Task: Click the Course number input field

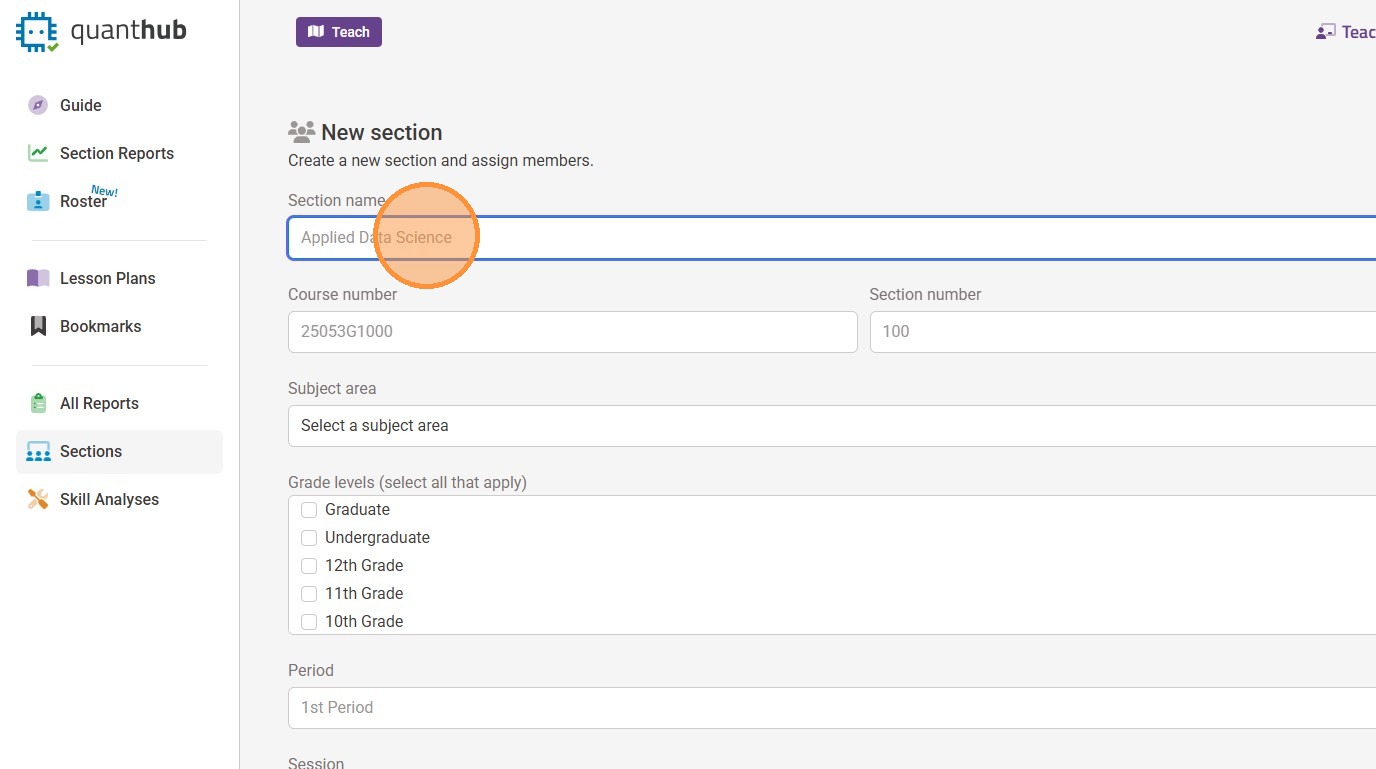Action: point(572,332)
